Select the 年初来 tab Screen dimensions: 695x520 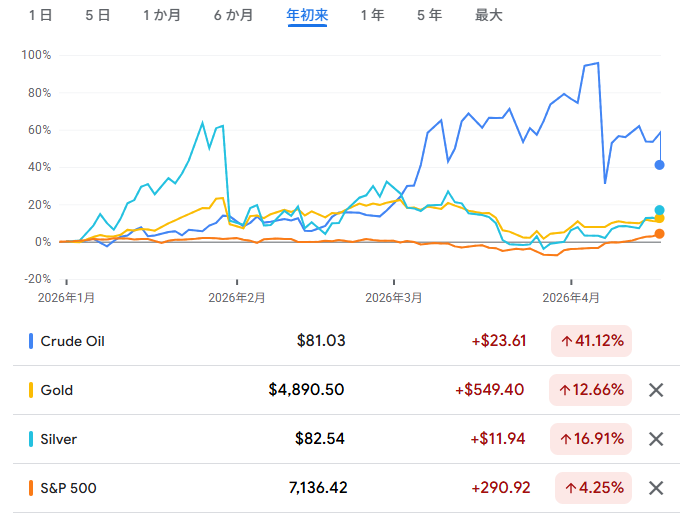click(x=307, y=15)
